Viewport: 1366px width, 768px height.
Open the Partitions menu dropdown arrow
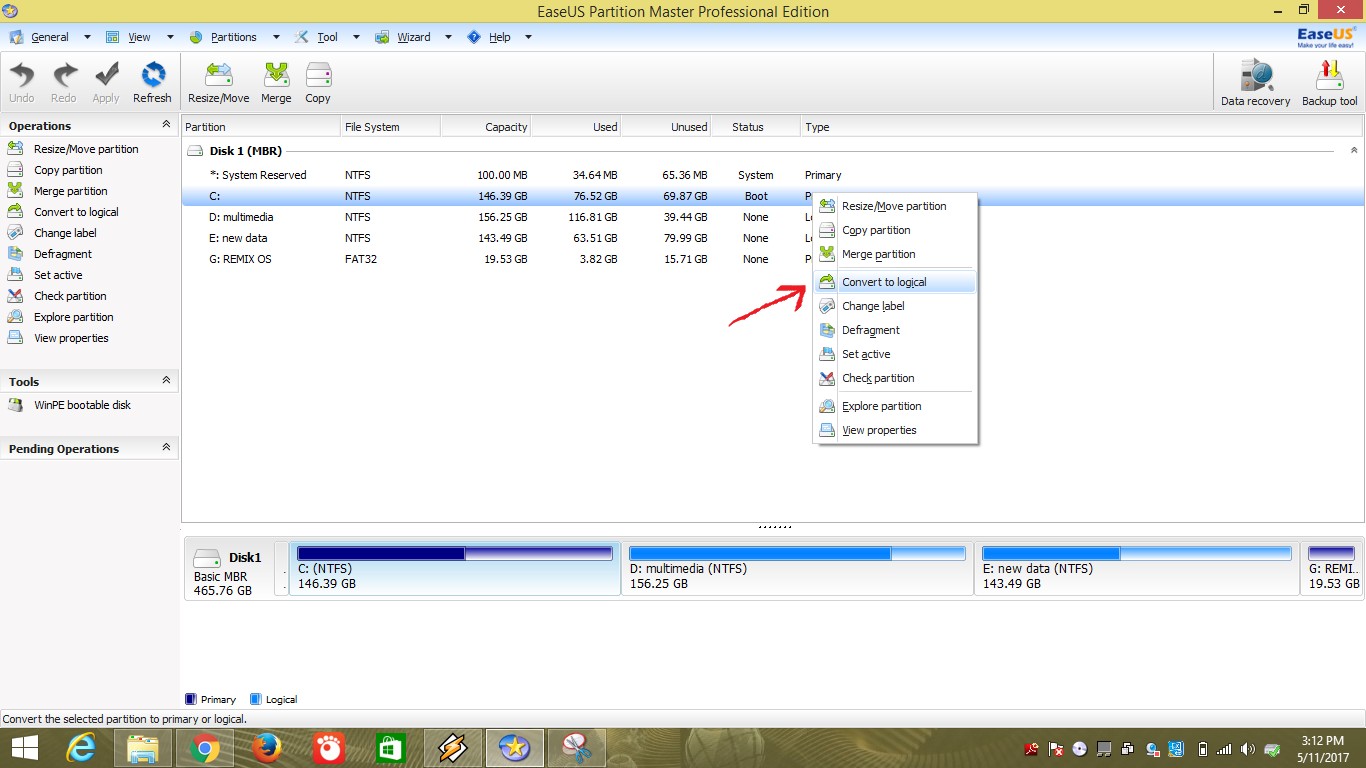click(275, 37)
